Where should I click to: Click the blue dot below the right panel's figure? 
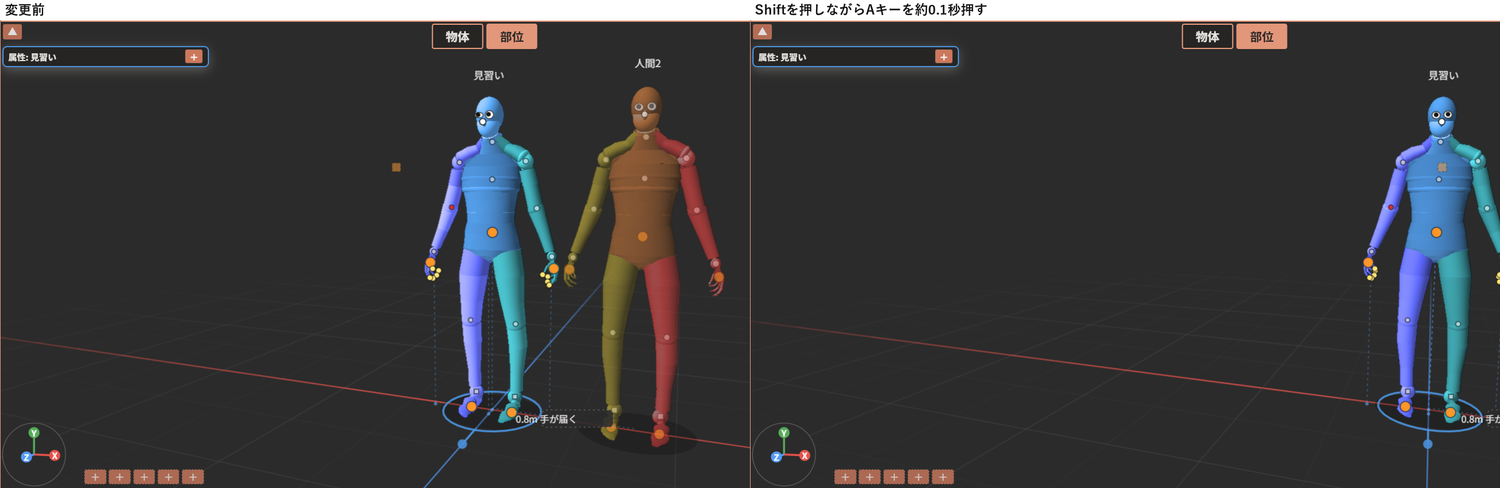[x=1428, y=443]
